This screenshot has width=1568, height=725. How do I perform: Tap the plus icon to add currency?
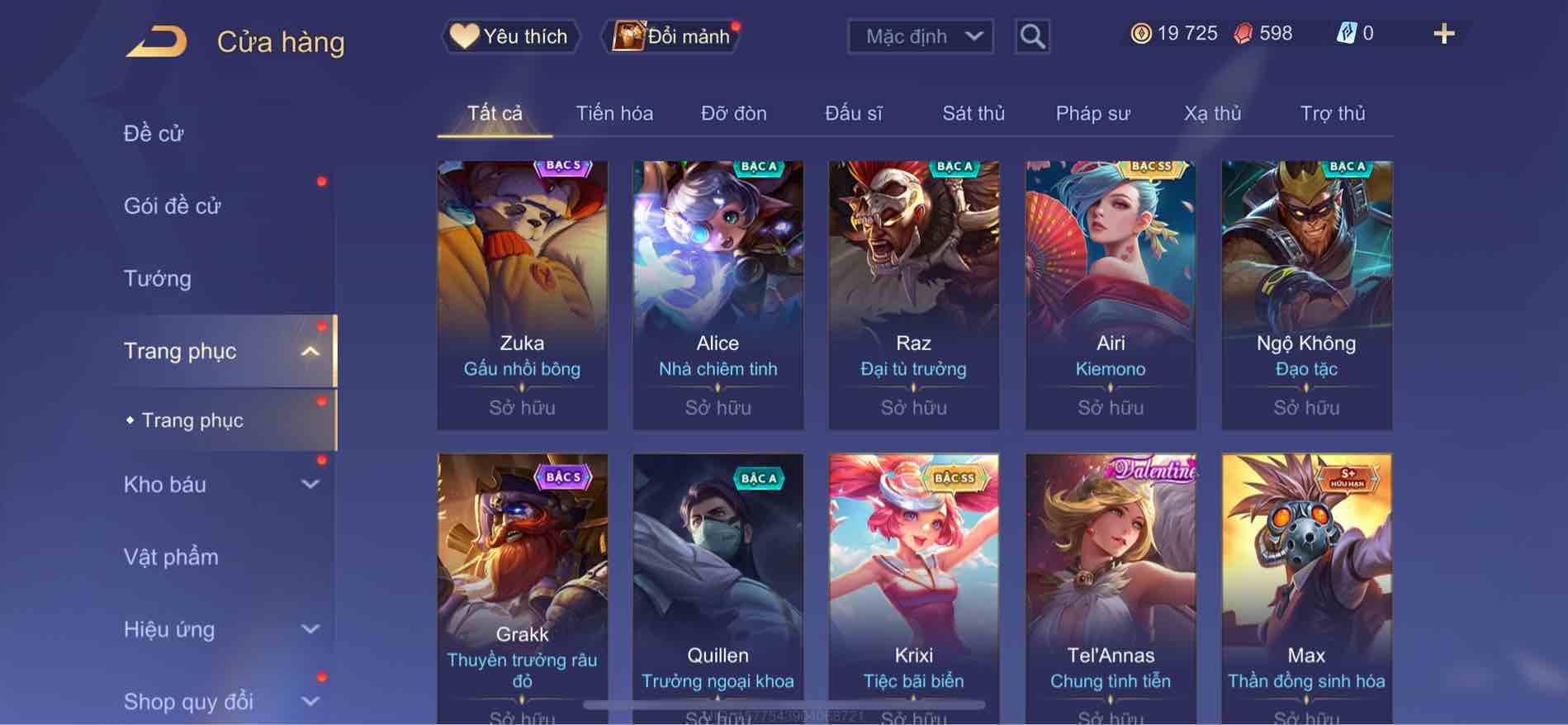click(x=1443, y=34)
